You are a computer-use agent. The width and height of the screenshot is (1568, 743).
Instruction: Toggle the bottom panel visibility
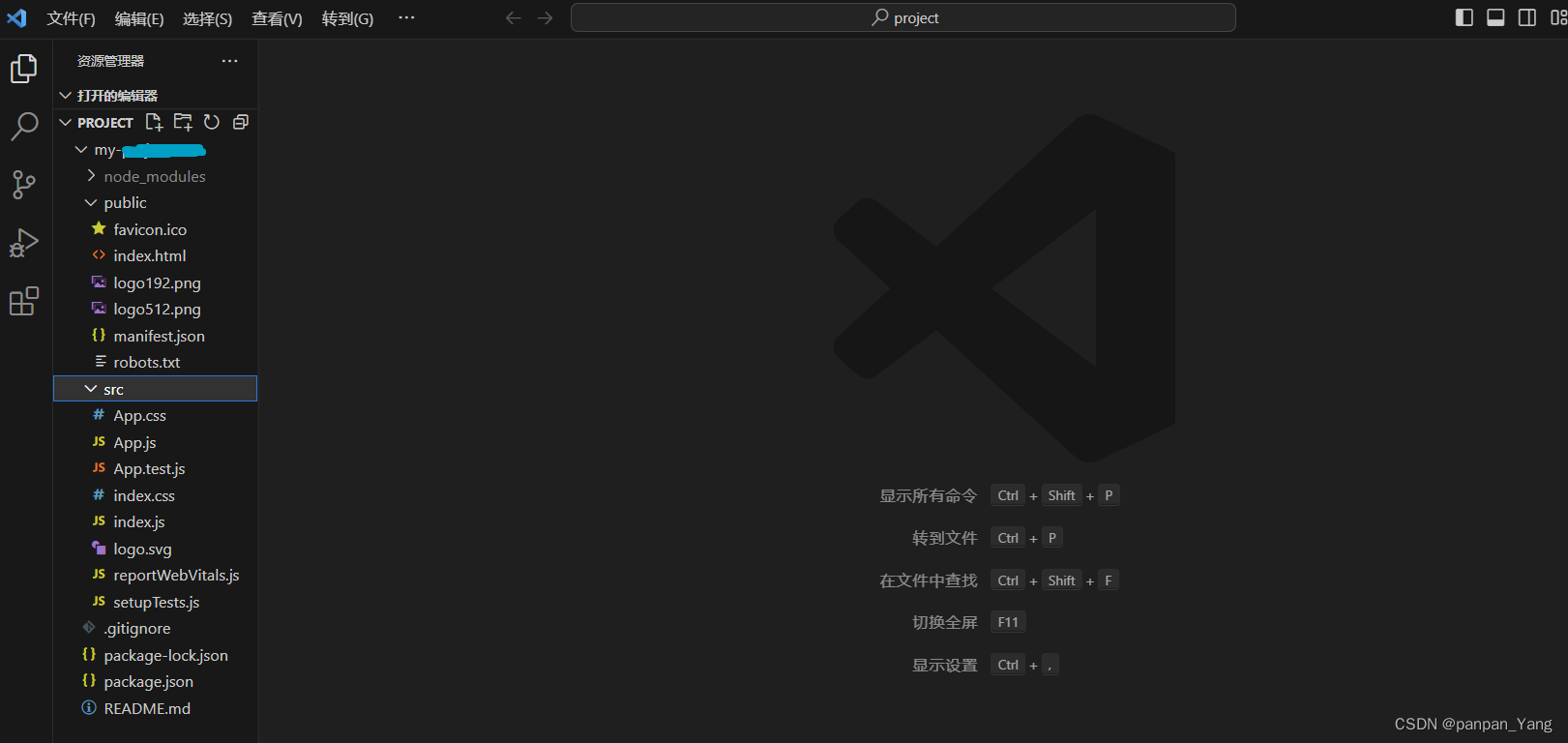click(x=1495, y=17)
